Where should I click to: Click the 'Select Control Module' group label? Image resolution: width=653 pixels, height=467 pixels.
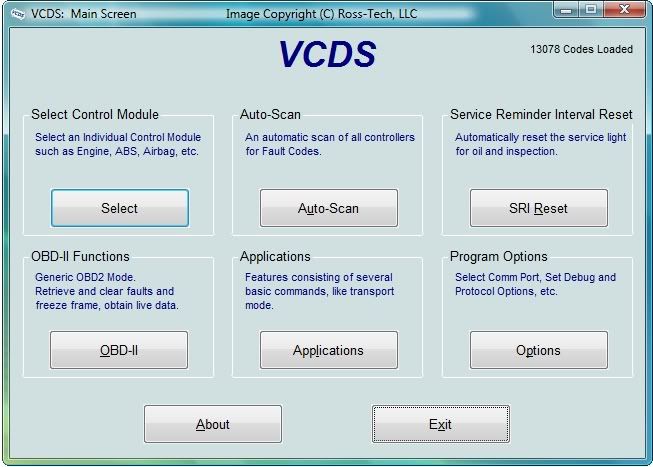[x=95, y=114]
